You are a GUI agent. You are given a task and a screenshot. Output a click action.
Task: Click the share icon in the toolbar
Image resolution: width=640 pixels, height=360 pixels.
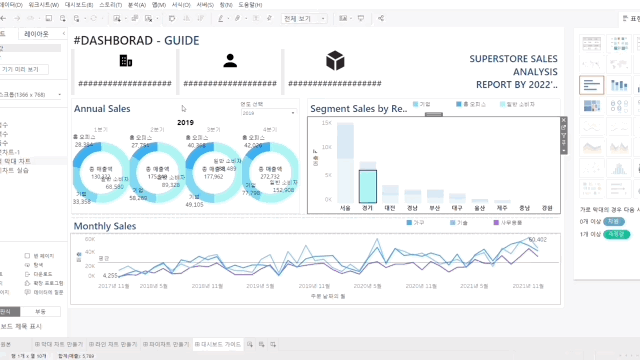(x=381, y=18)
